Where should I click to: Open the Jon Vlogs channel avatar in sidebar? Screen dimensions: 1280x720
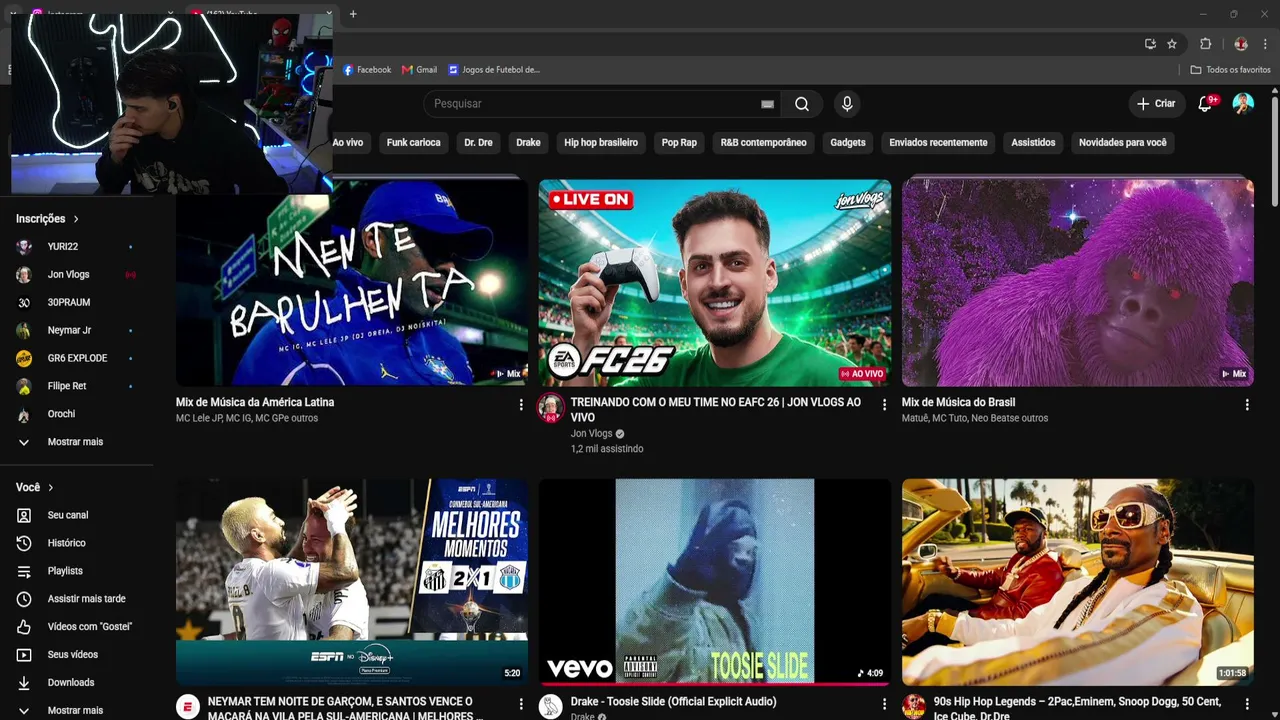coord(24,274)
